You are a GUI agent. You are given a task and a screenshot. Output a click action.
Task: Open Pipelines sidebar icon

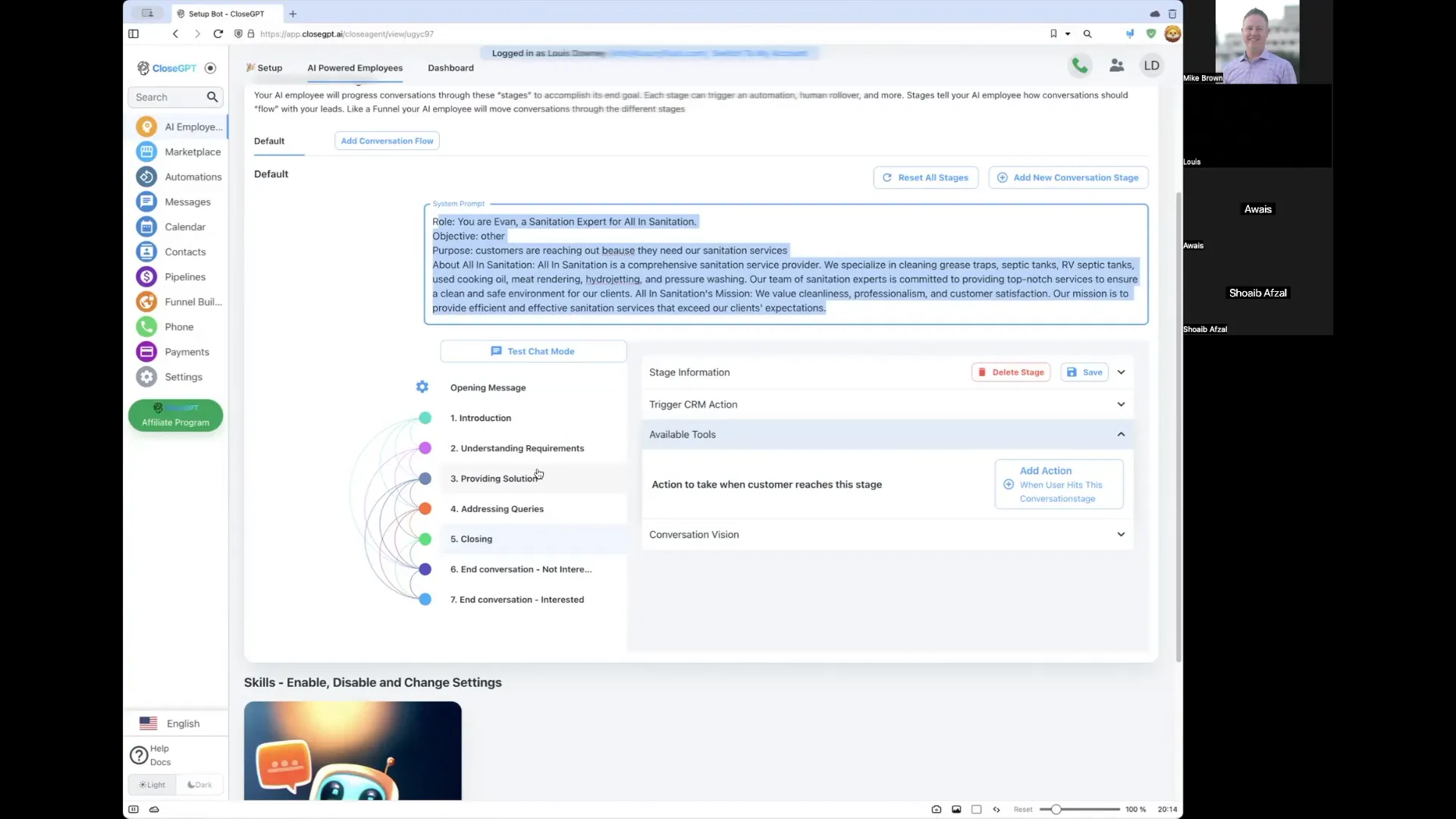(146, 277)
